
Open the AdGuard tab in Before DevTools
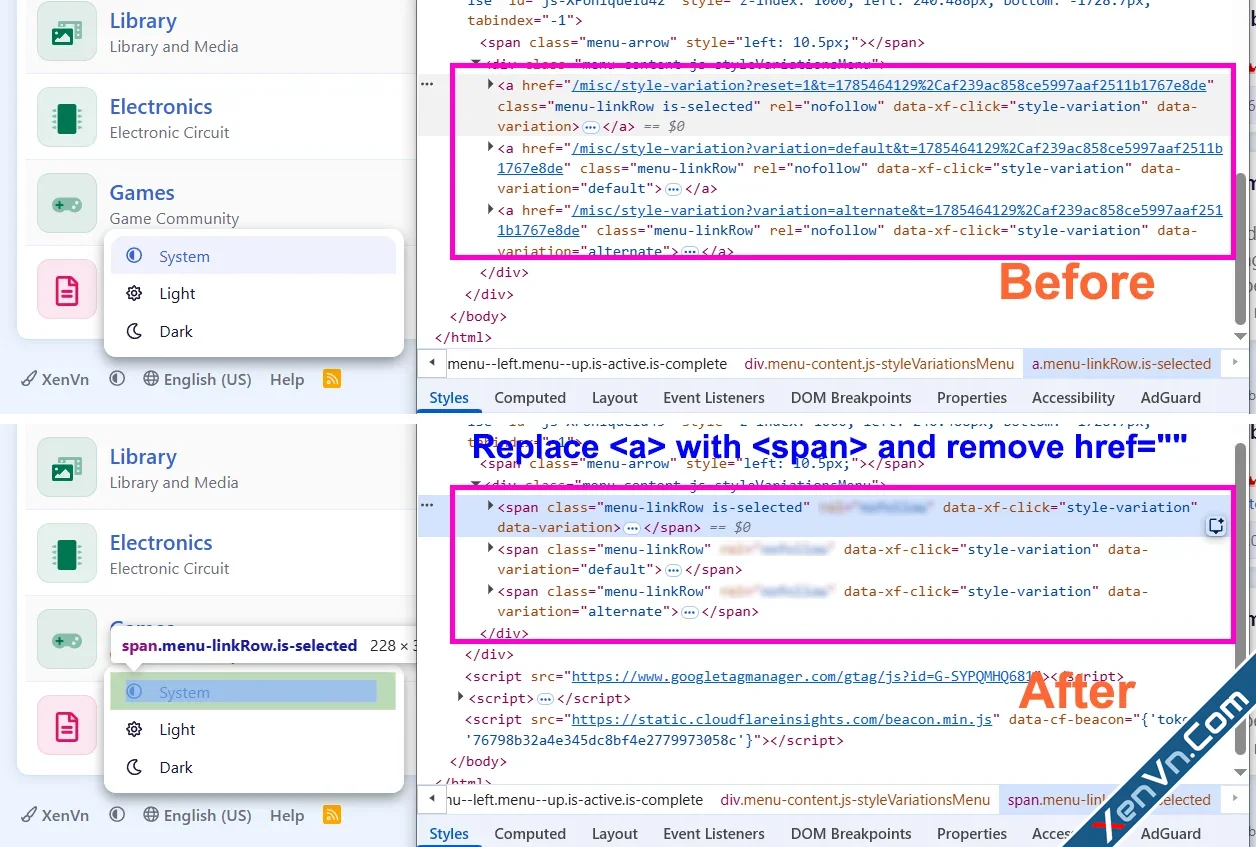pyautogui.click(x=1171, y=397)
